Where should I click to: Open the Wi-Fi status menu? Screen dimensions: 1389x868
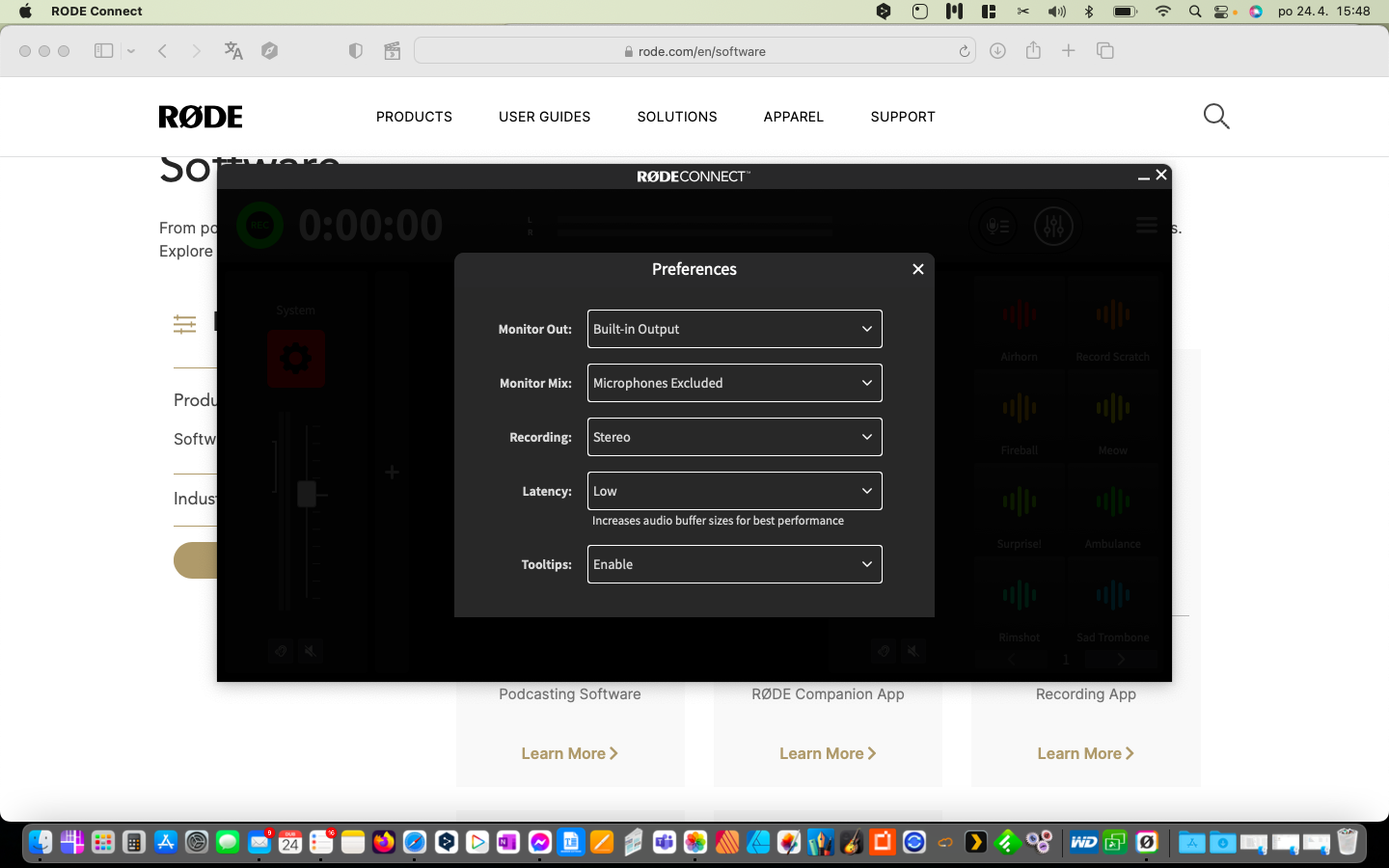point(1163,12)
